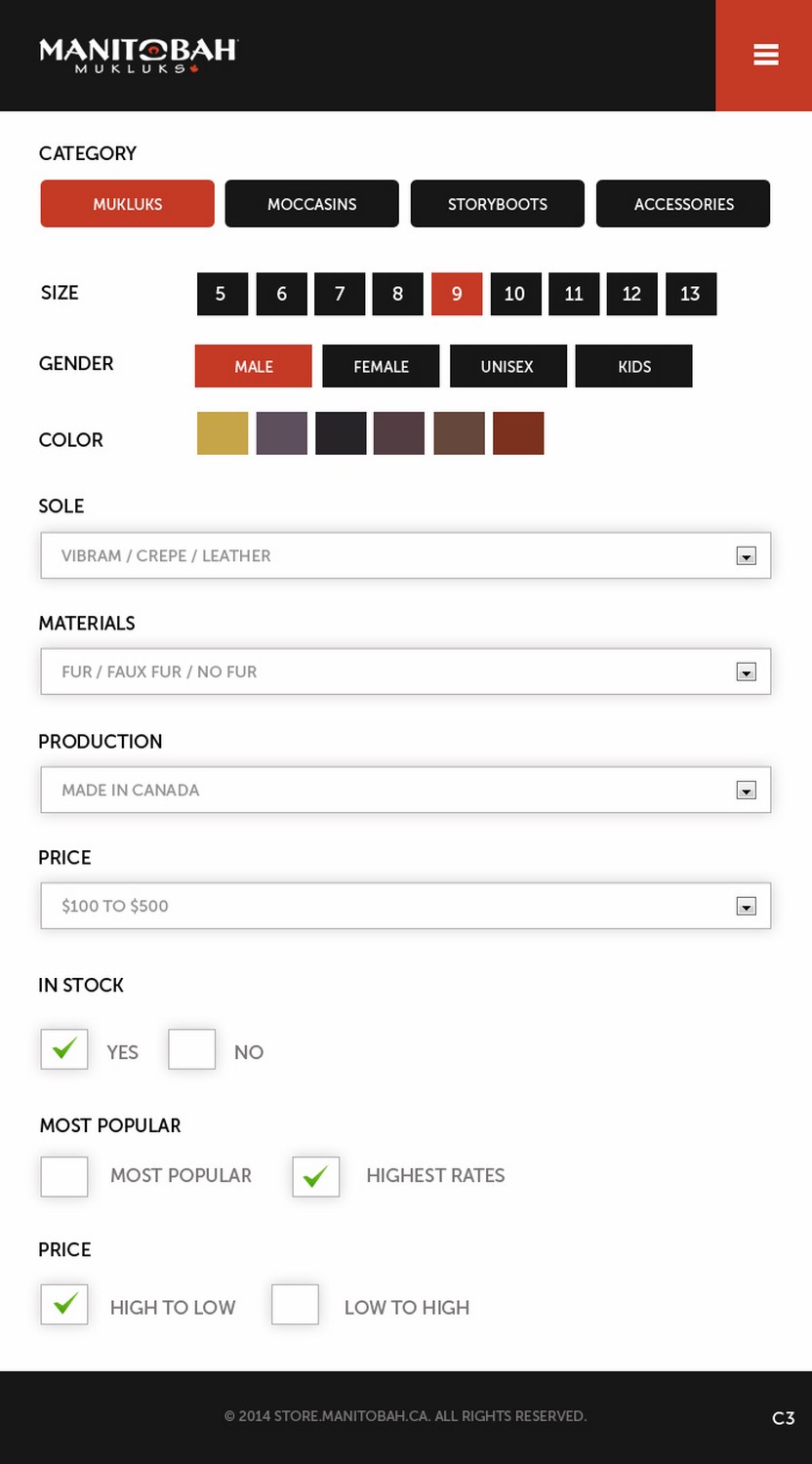Check the In Stock No checkbox
Screen dimensions: 812x1464
pyautogui.click(x=191, y=1049)
